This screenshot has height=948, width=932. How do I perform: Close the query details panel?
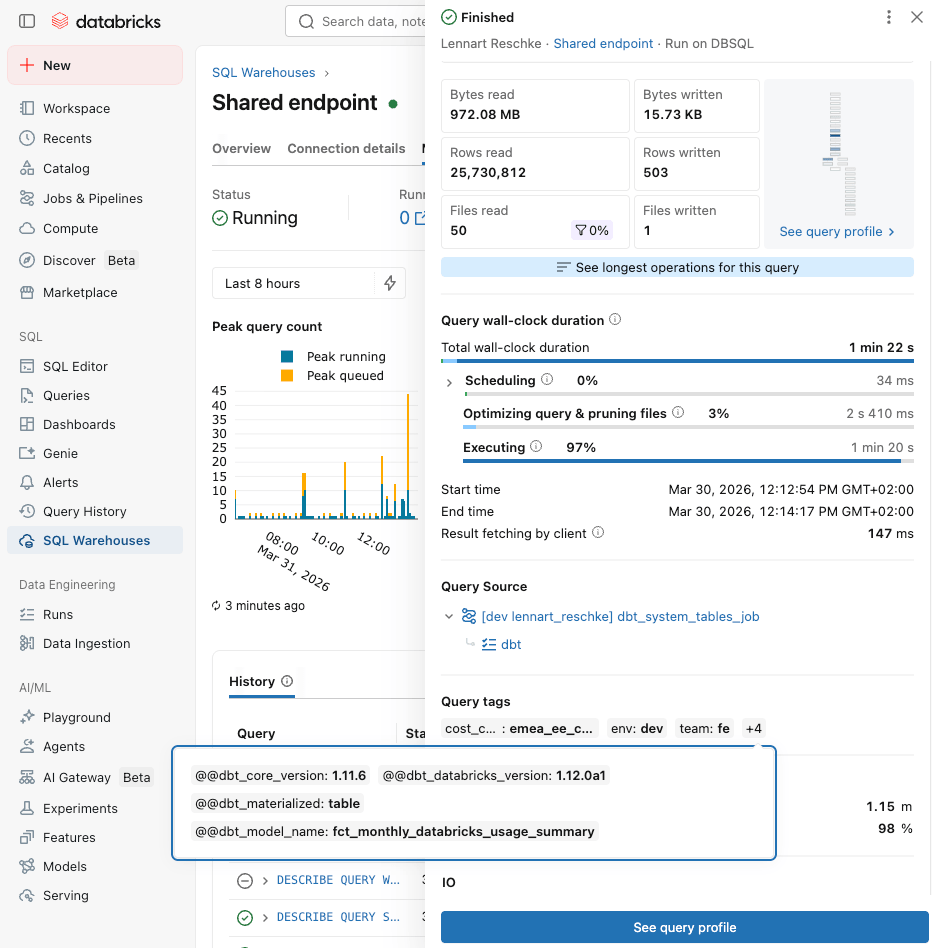[917, 17]
